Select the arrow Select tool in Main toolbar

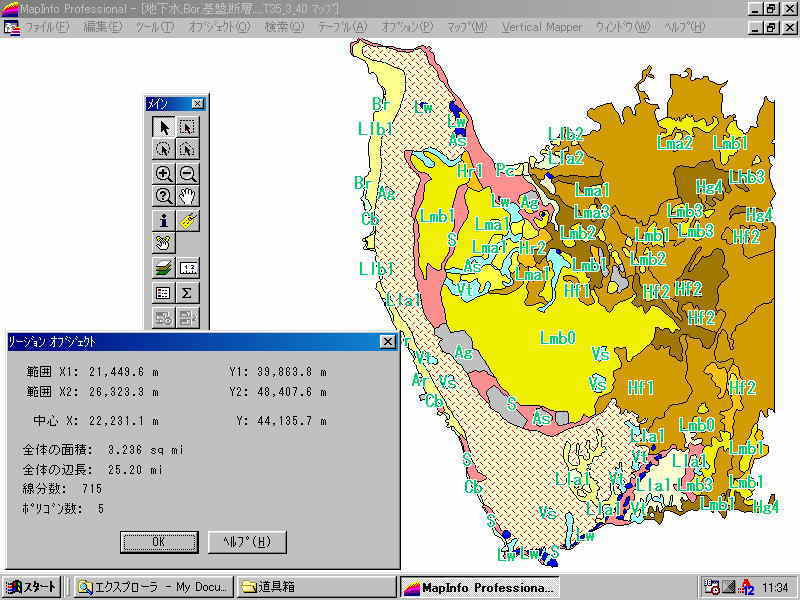click(163, 127)
